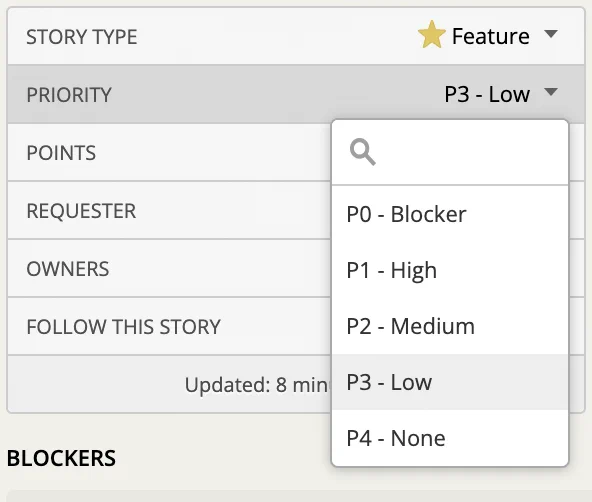Click the Requester row

click(169, 211)
